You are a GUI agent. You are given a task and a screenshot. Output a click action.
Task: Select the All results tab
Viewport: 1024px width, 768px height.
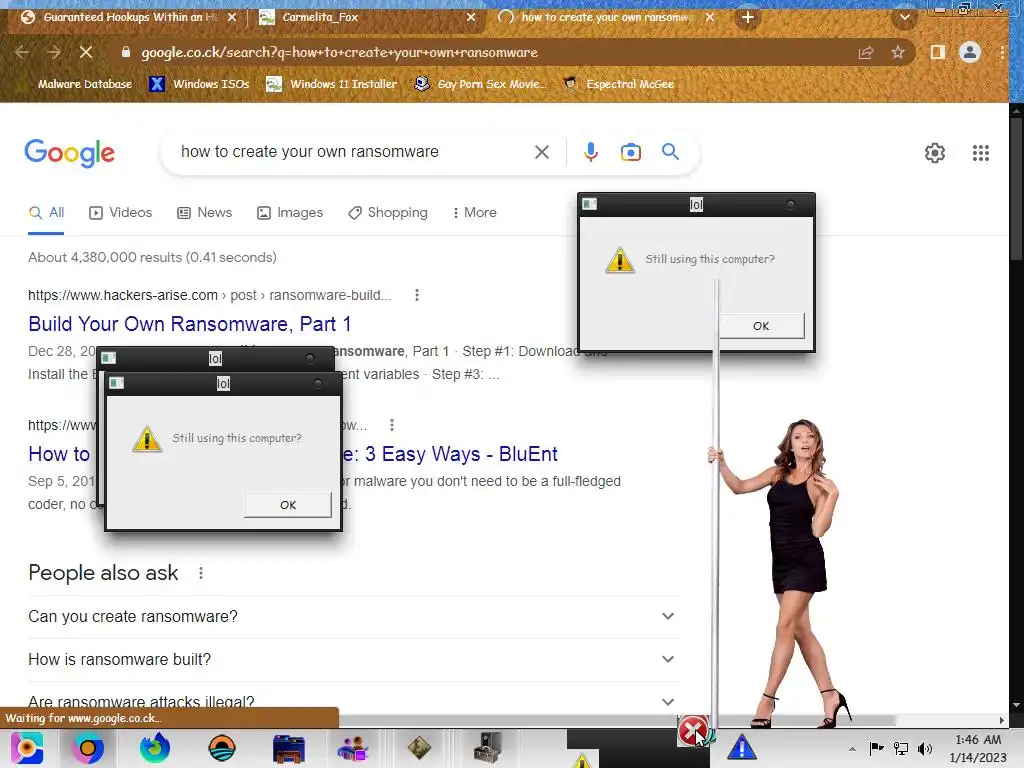46,213
